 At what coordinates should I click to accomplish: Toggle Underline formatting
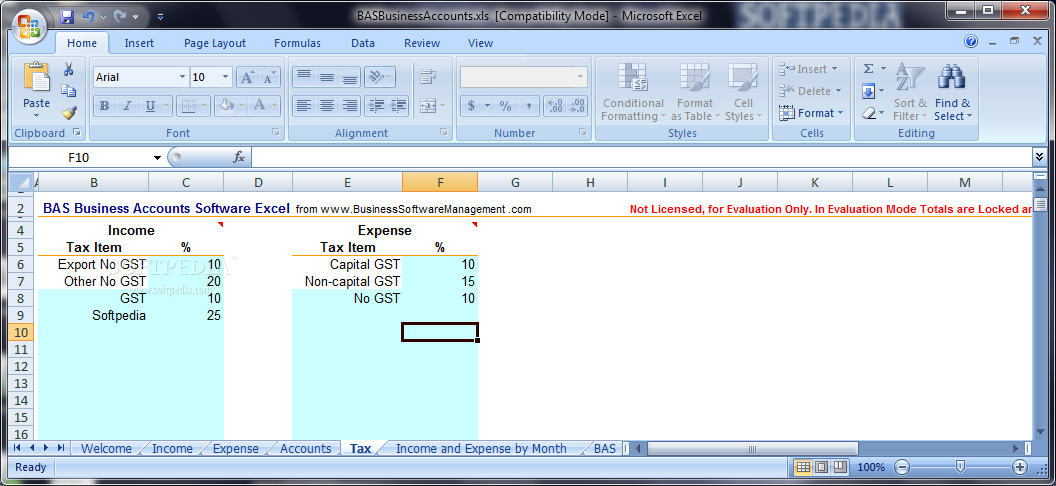point(150,106)
